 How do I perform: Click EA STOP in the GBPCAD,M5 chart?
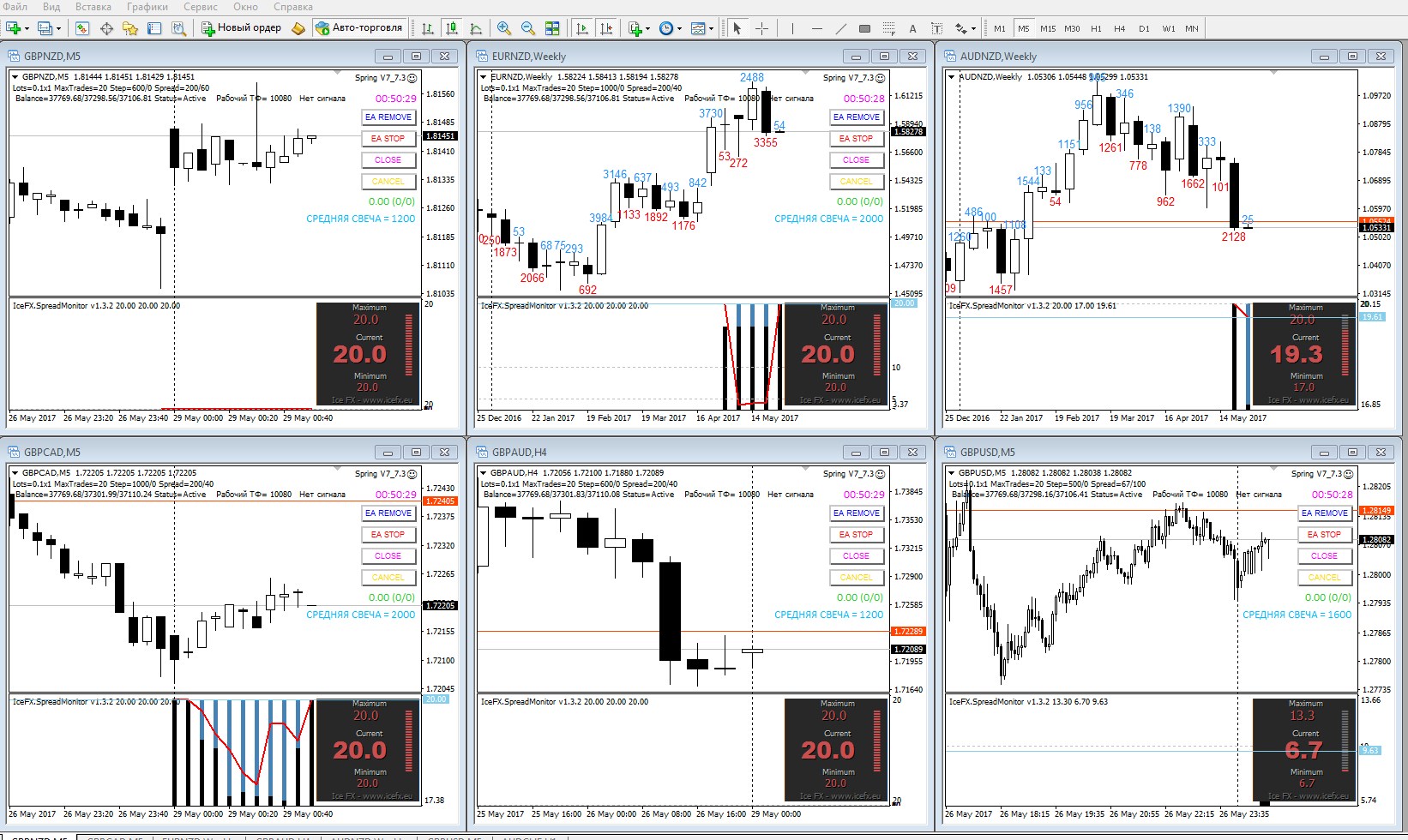pos(388,535)
